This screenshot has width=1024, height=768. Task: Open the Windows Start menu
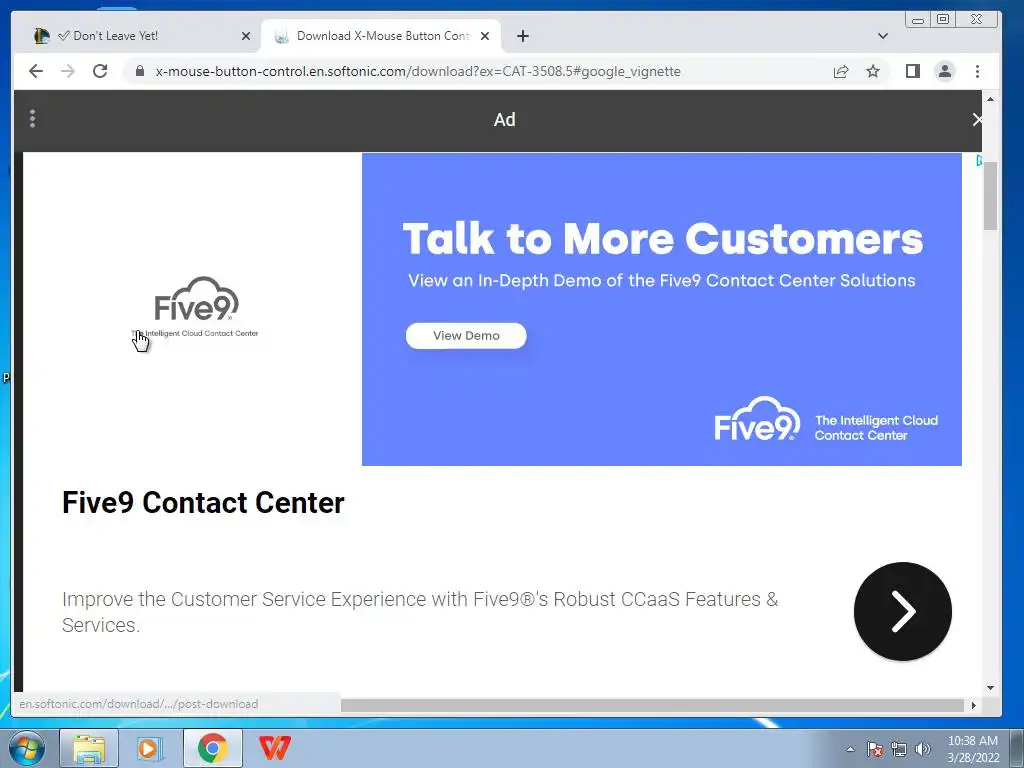[27, 749]
